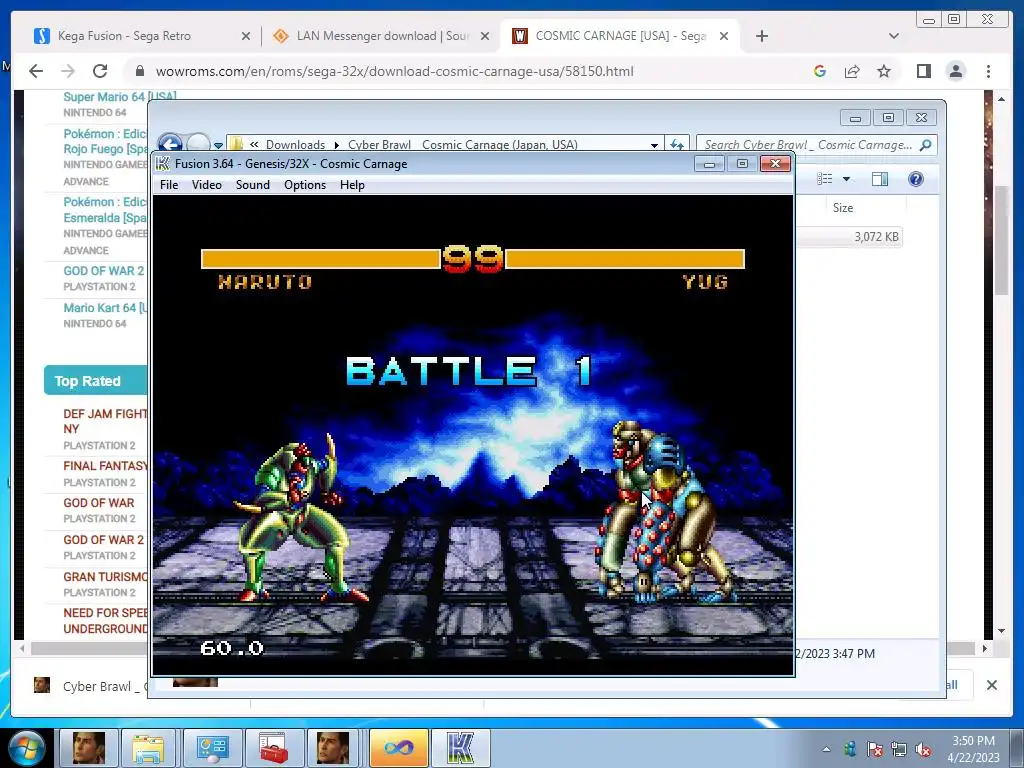
Task: Open red toolbox taskbar icon
Action: (x=274, y=748)
